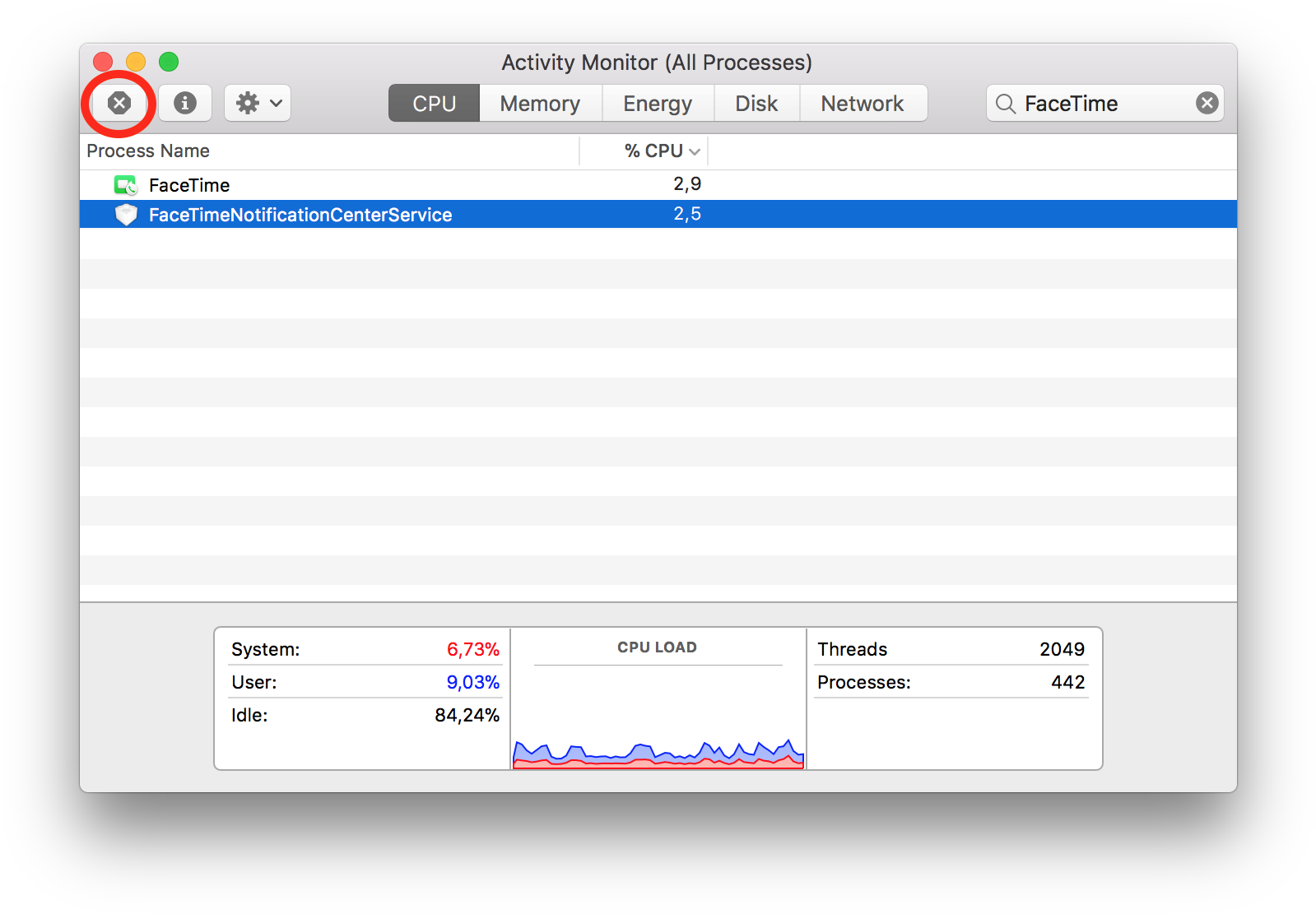The image size is (1316, 914).
Task: Sort by the Process Name column header
Action: (329, 151)
